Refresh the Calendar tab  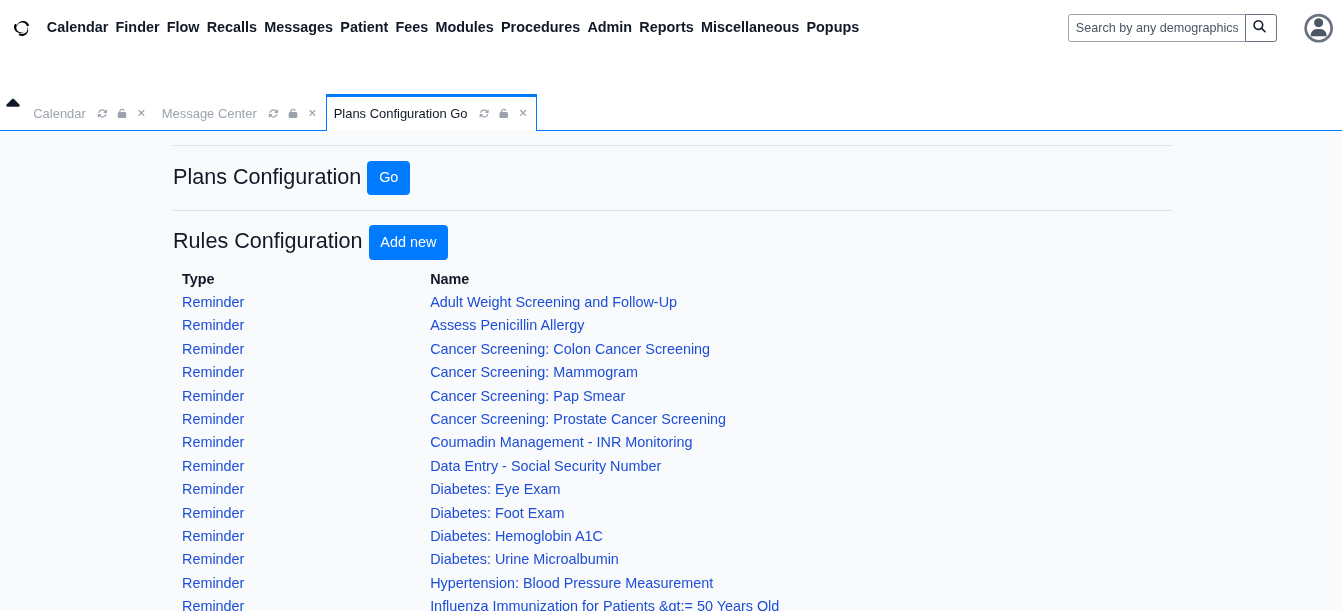click(102, 114)
